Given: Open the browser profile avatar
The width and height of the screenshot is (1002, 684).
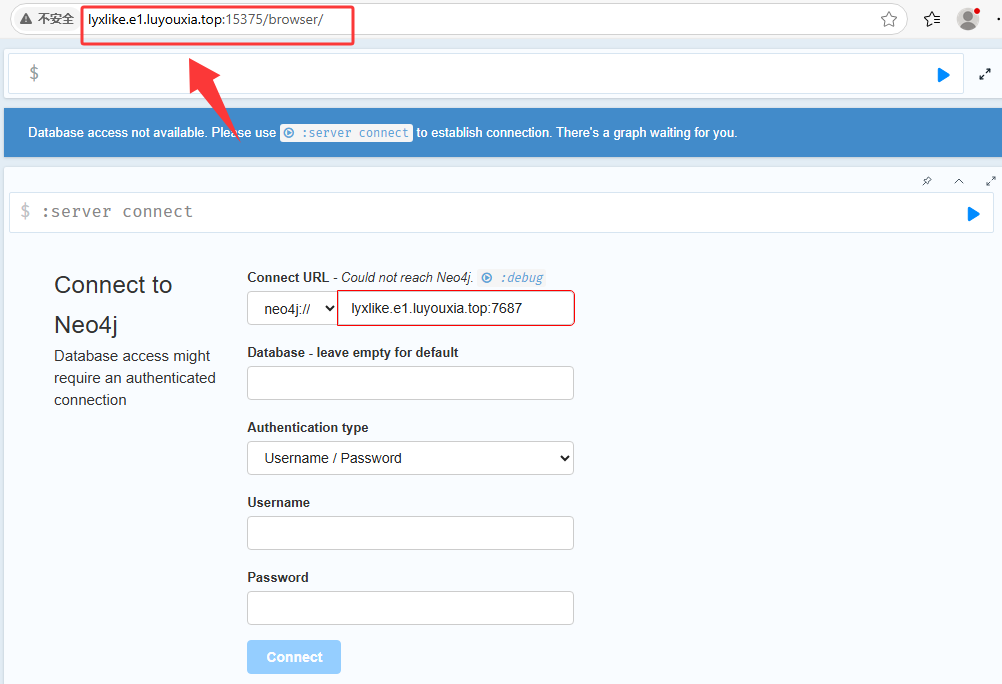Looking at the screenshot, I should (968, 19).
